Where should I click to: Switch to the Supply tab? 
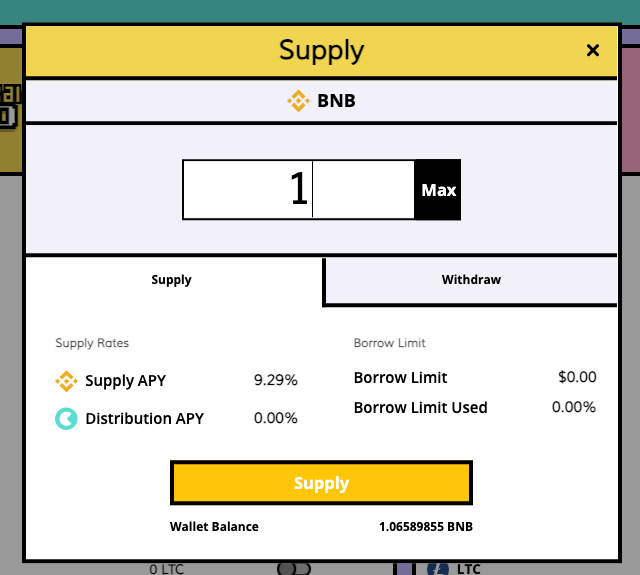pyautogui.click(x=173, y=280)
